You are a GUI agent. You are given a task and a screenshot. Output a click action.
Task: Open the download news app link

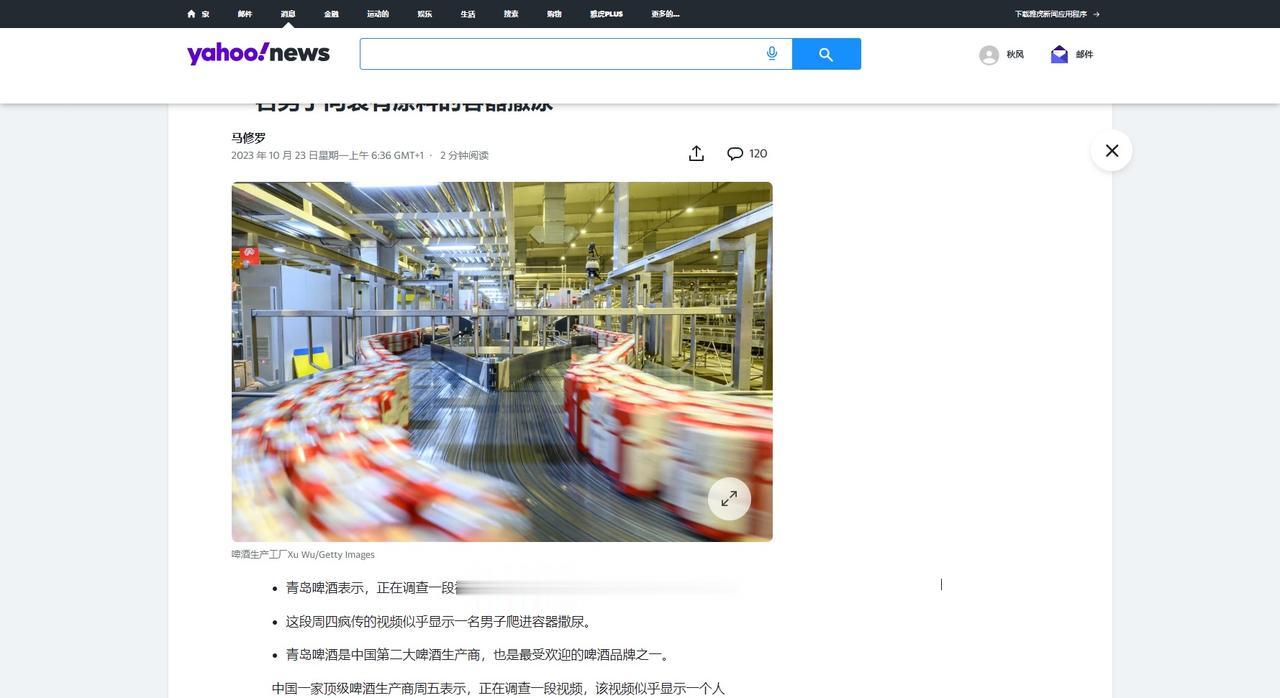tap(1057, 14)
